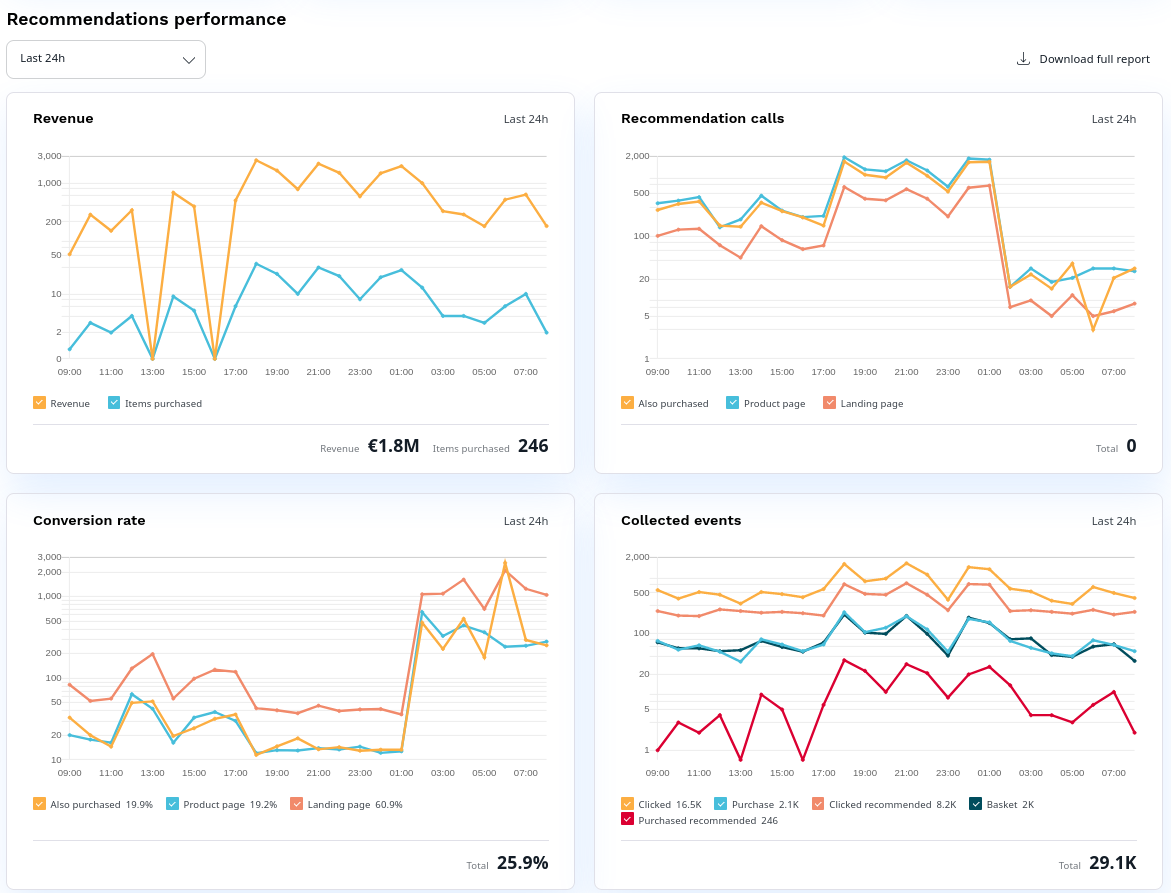This screenshot has height=893, width=1171.
Task: Click the download icon beside Download full report
Action: click(1022, 58)
